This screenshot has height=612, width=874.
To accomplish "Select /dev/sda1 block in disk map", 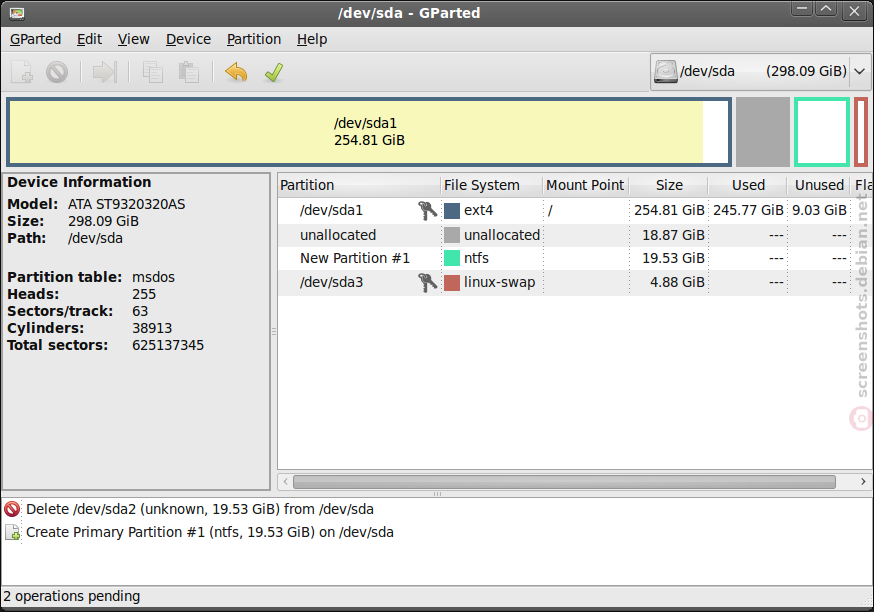I will tap(369, 132).
